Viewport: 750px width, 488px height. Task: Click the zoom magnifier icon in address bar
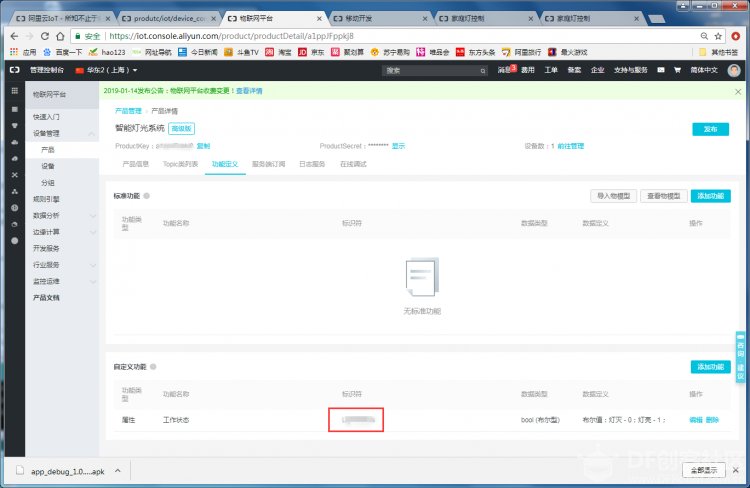704,36
